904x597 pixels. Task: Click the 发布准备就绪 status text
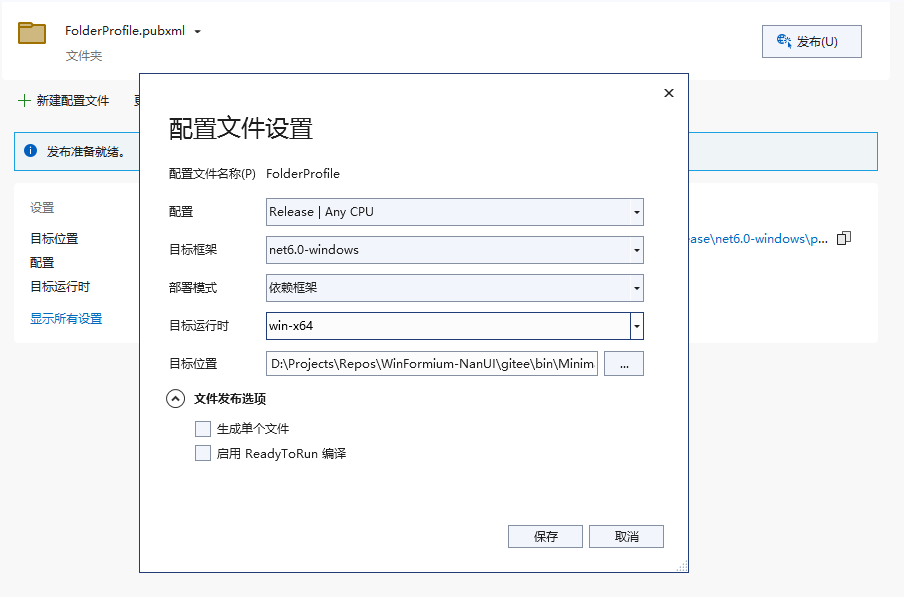[85, 152]
